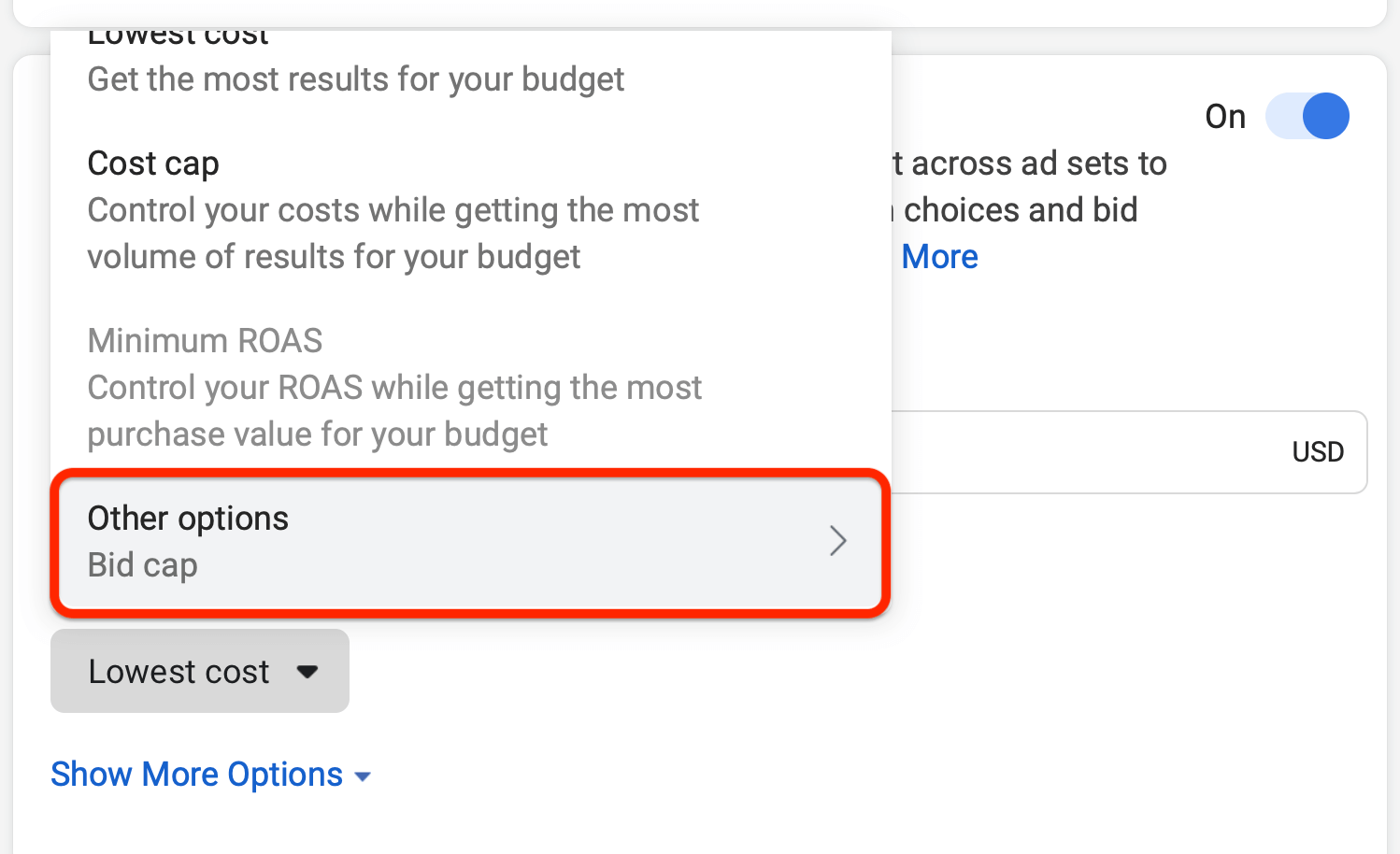This screenshot has height=854, width=1400.
Task: Click the dropdown caret on Lowest cost button
Action: (309, 671)
